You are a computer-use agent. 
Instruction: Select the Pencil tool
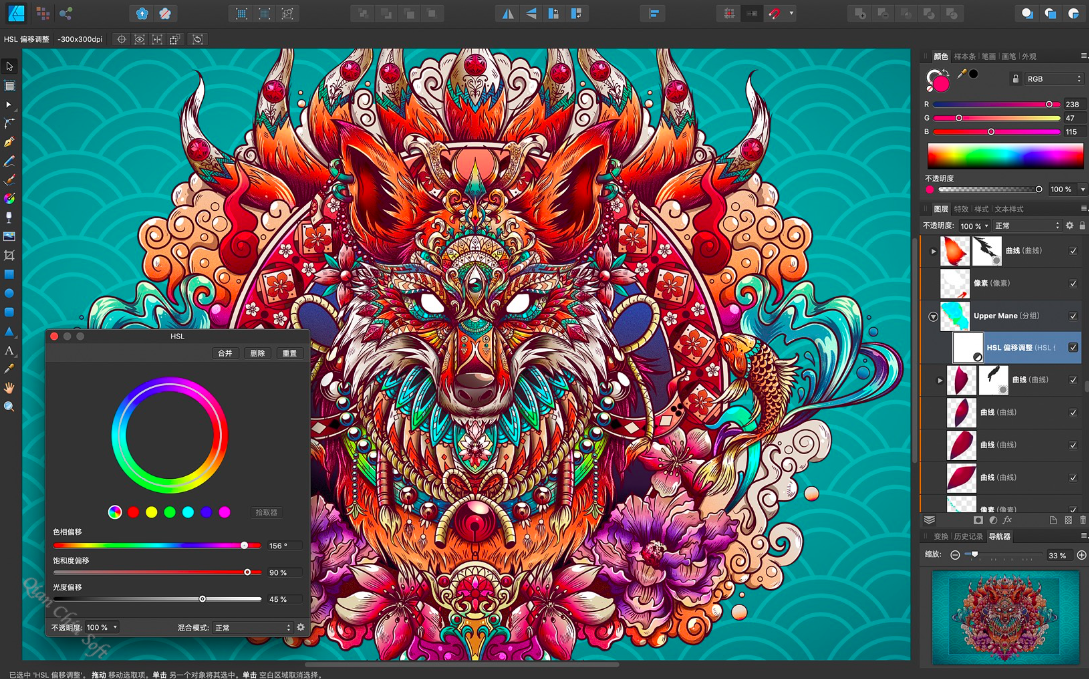click(x=9, y=161)
